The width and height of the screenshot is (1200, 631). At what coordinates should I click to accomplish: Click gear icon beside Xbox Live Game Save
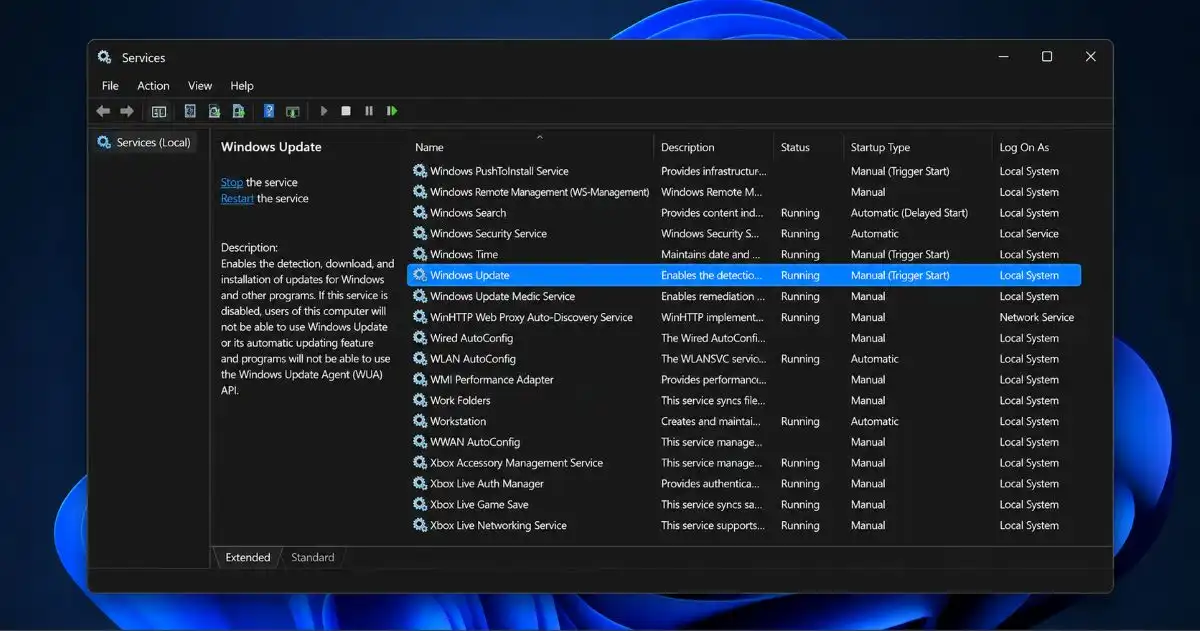click(x=420, y=505)
